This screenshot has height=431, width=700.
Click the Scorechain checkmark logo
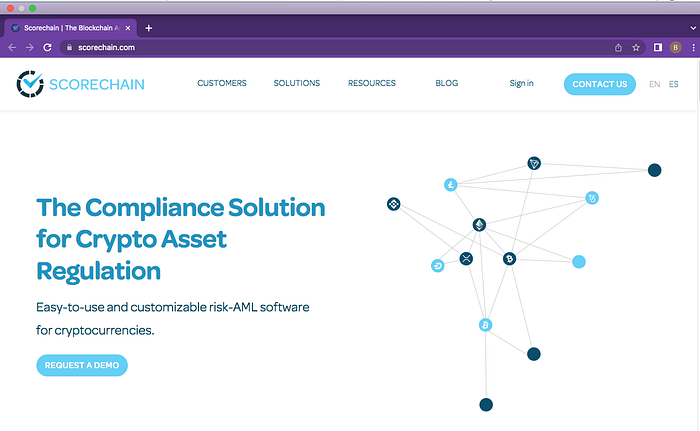pyautogui.click(x=30, y=84)
